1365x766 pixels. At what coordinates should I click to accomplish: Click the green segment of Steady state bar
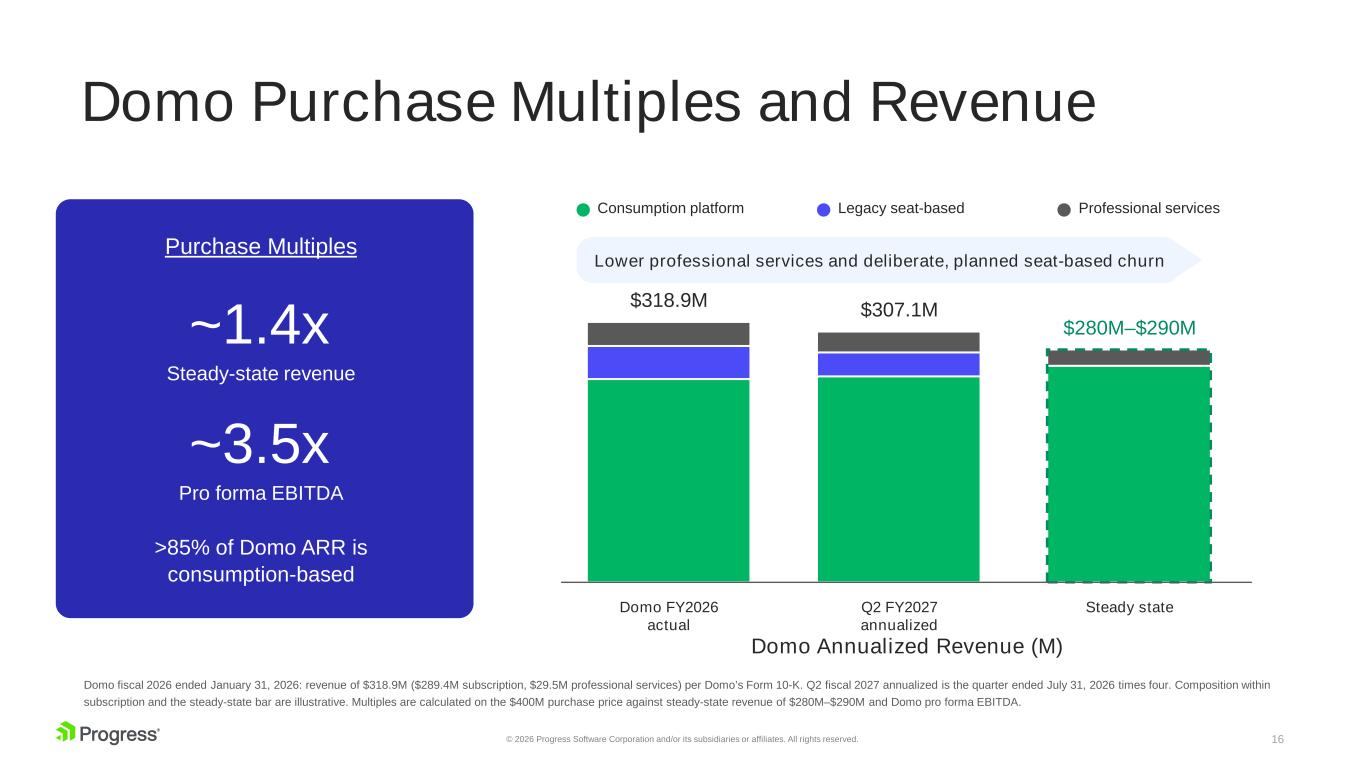click(1129, 474)
